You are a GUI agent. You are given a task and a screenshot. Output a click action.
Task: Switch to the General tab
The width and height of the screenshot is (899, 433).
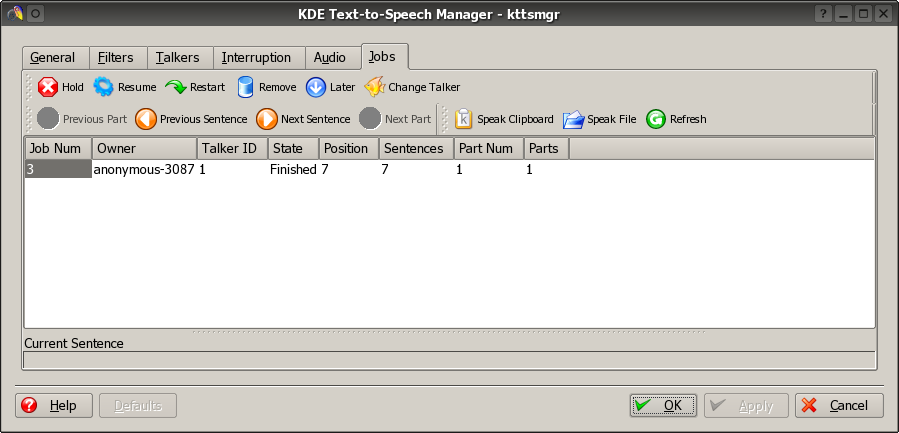tap(53, 58)
